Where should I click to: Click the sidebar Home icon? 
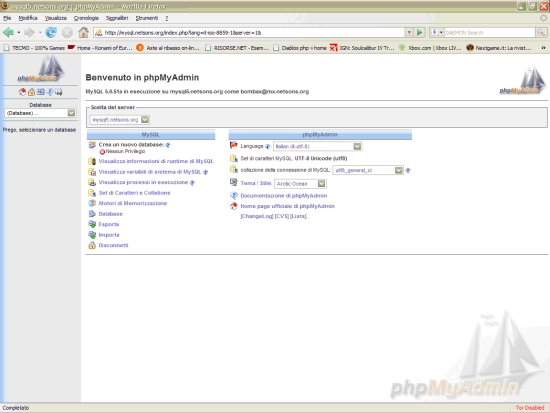[x=22, y=92]
